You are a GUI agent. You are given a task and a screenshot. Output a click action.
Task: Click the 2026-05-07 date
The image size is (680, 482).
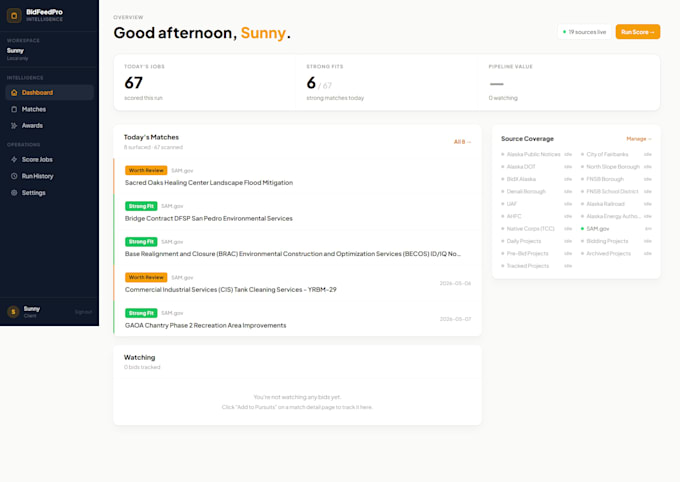pyautogui.click(x=455, y=319)
